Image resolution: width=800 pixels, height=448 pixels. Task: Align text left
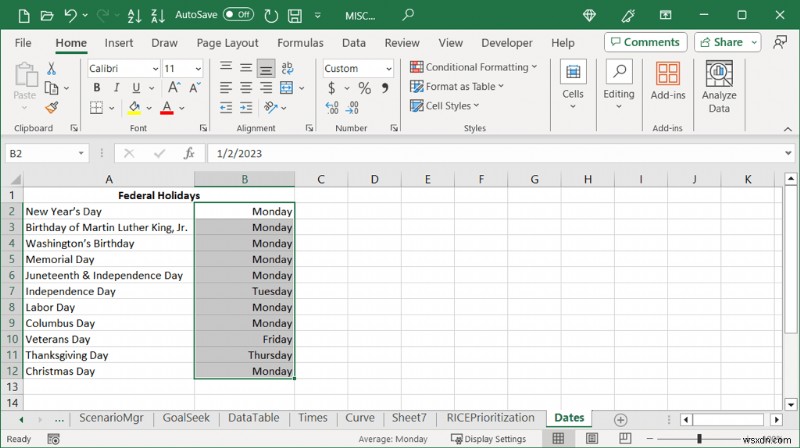pyautogui.click(x=226, y=88)
